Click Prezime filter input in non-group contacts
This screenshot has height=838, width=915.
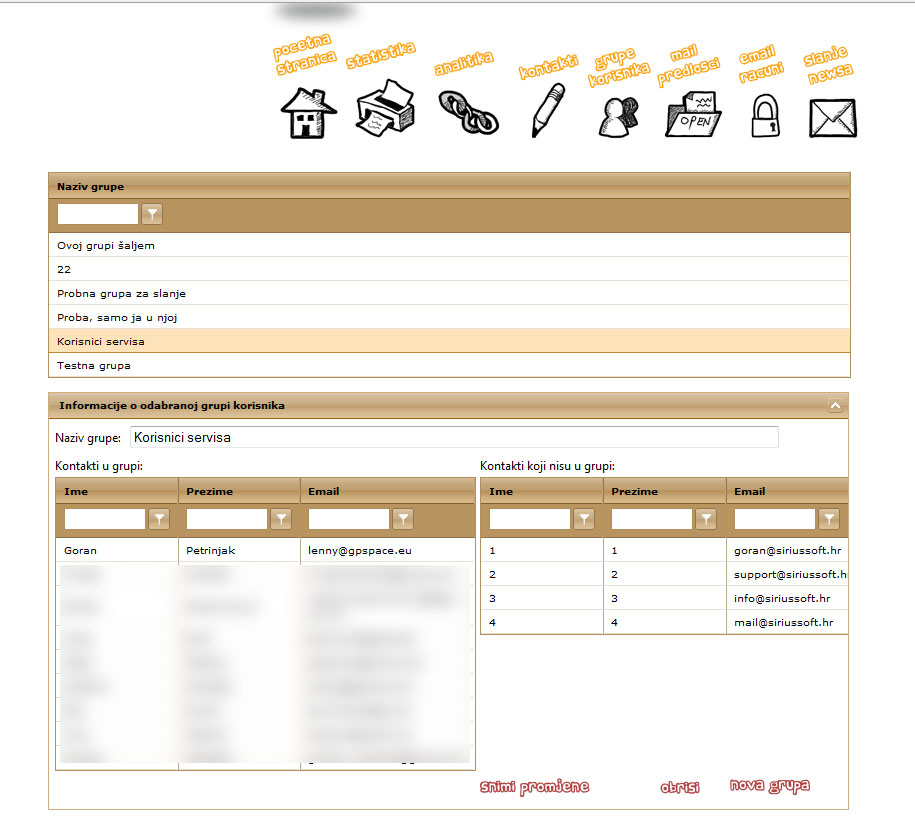click(652, 519)
